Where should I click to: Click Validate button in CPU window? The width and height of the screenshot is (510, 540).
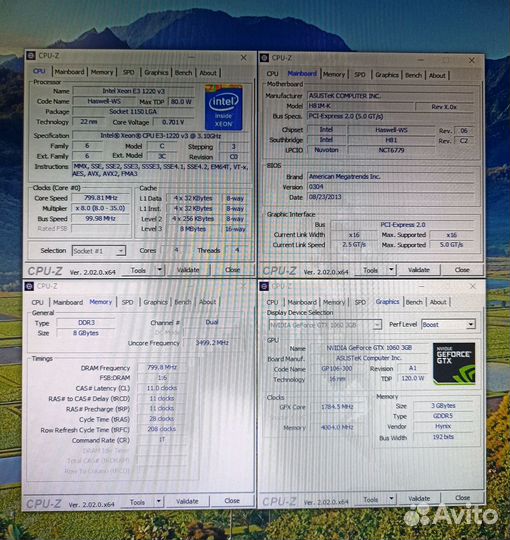[x=188, y=270]
